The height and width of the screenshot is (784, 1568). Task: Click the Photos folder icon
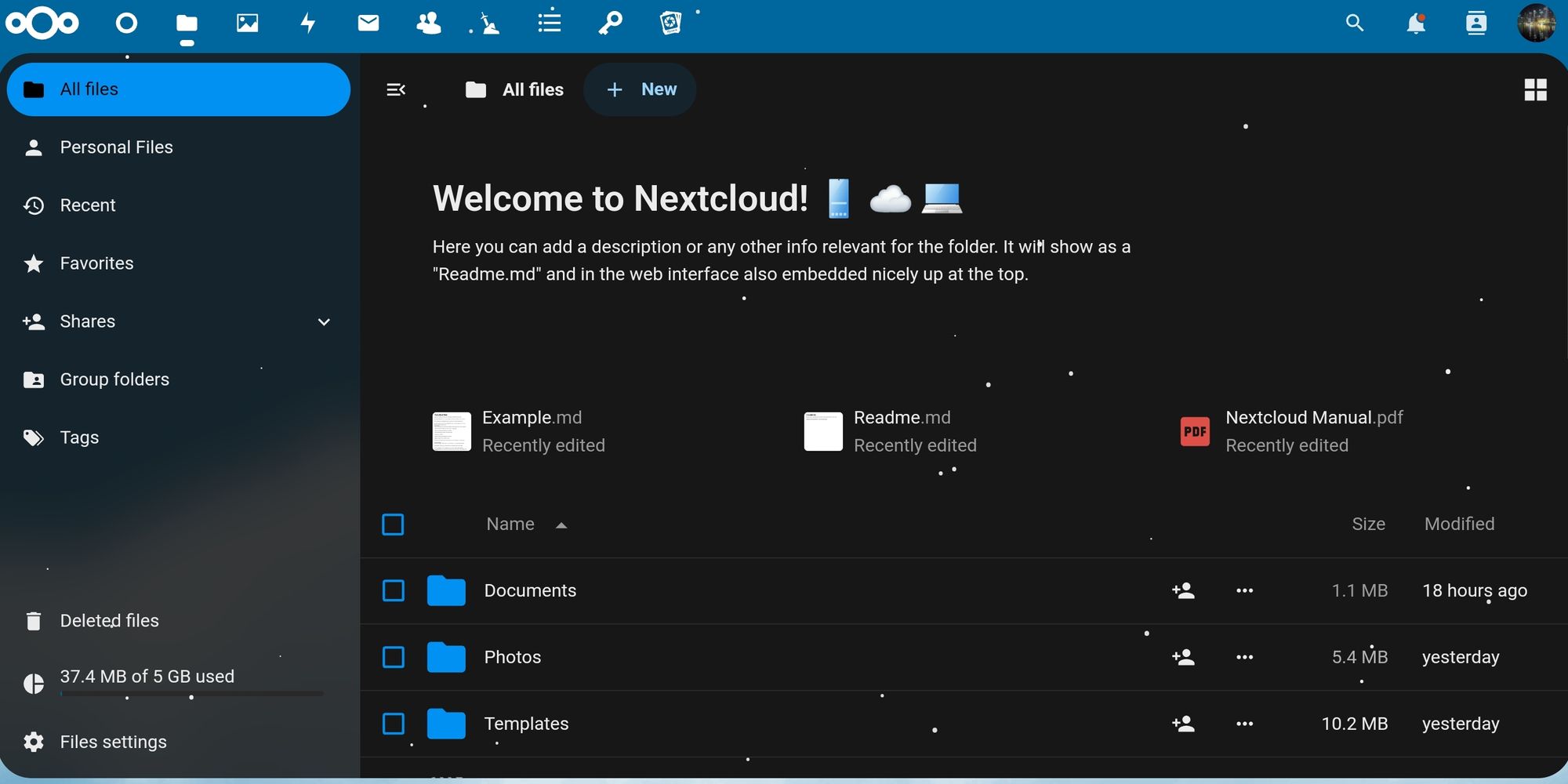(x=446, y=657)
